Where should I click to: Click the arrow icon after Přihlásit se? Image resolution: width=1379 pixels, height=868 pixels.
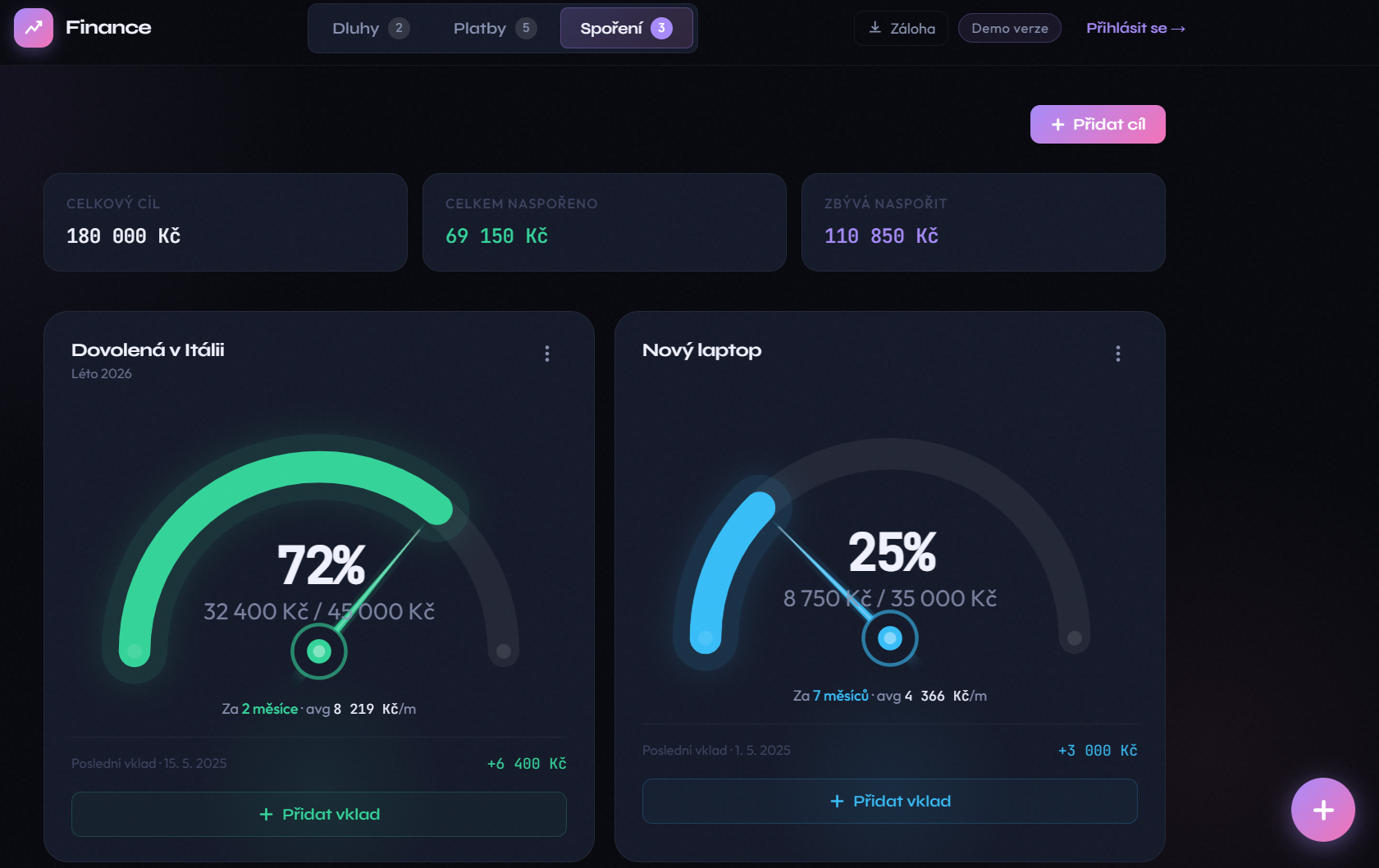(1179, 29)
